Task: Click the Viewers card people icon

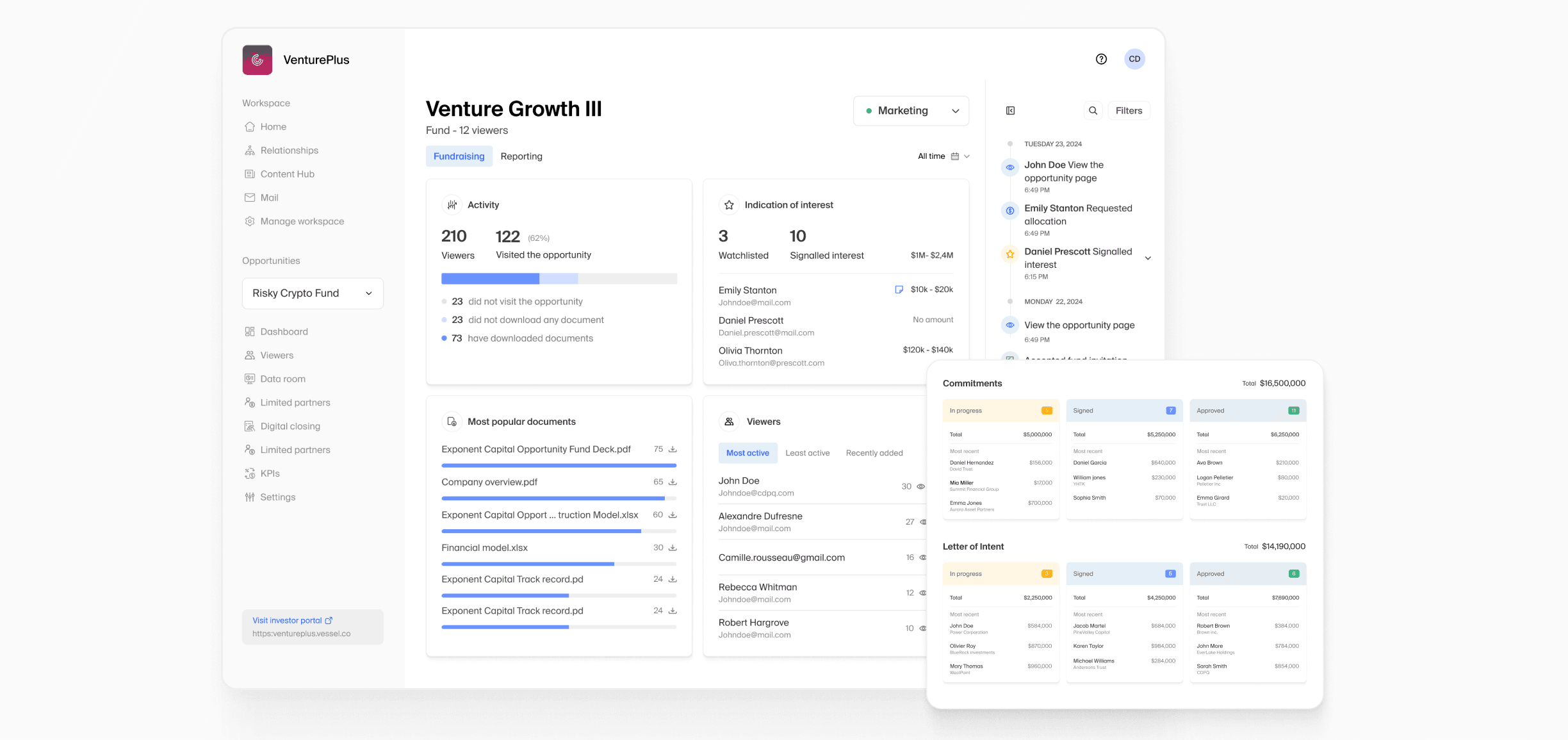Action: (x=729, y=422)
